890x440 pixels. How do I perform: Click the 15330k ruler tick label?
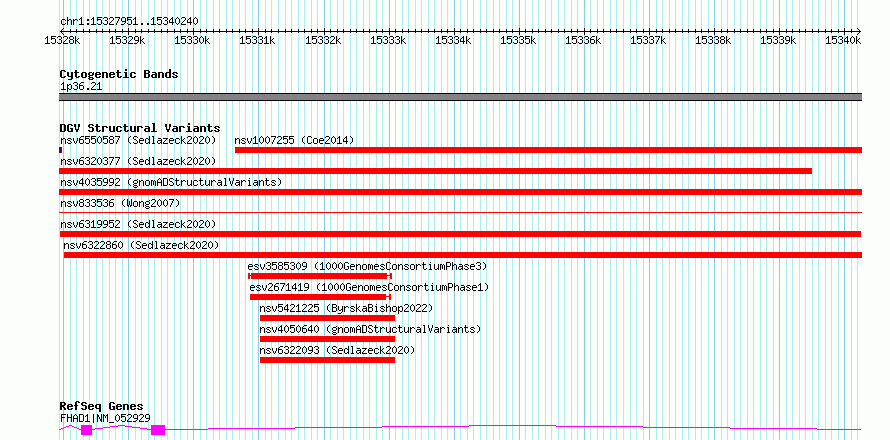(x=192, y=40)
